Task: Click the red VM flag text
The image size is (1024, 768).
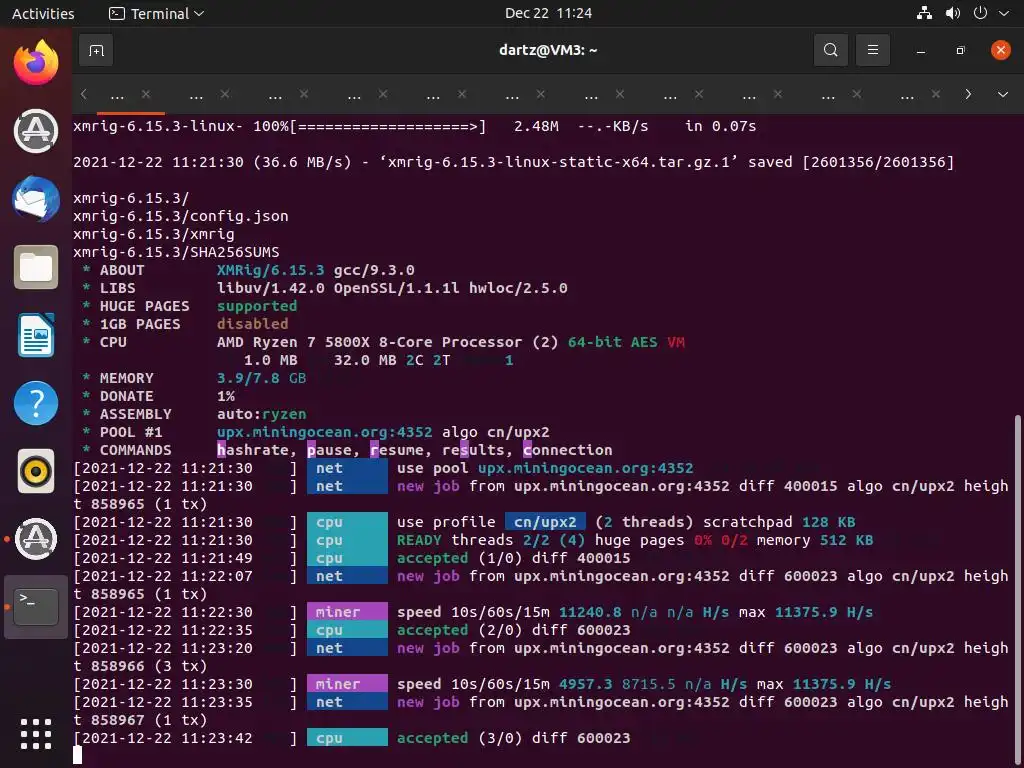Action: 676,342
